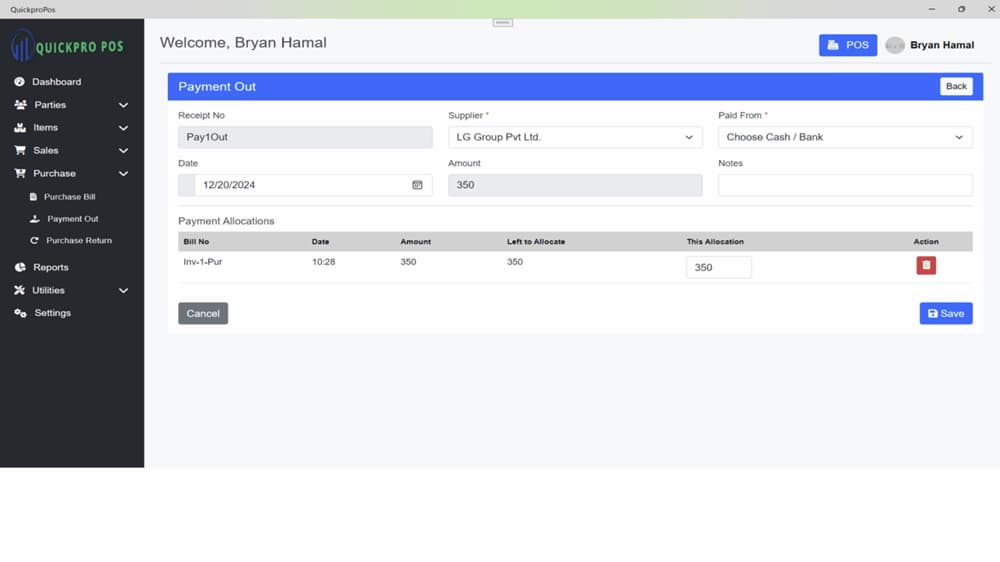Click the Back button in header
This screenshot has height=562, width=1000.
coord(956,86)
